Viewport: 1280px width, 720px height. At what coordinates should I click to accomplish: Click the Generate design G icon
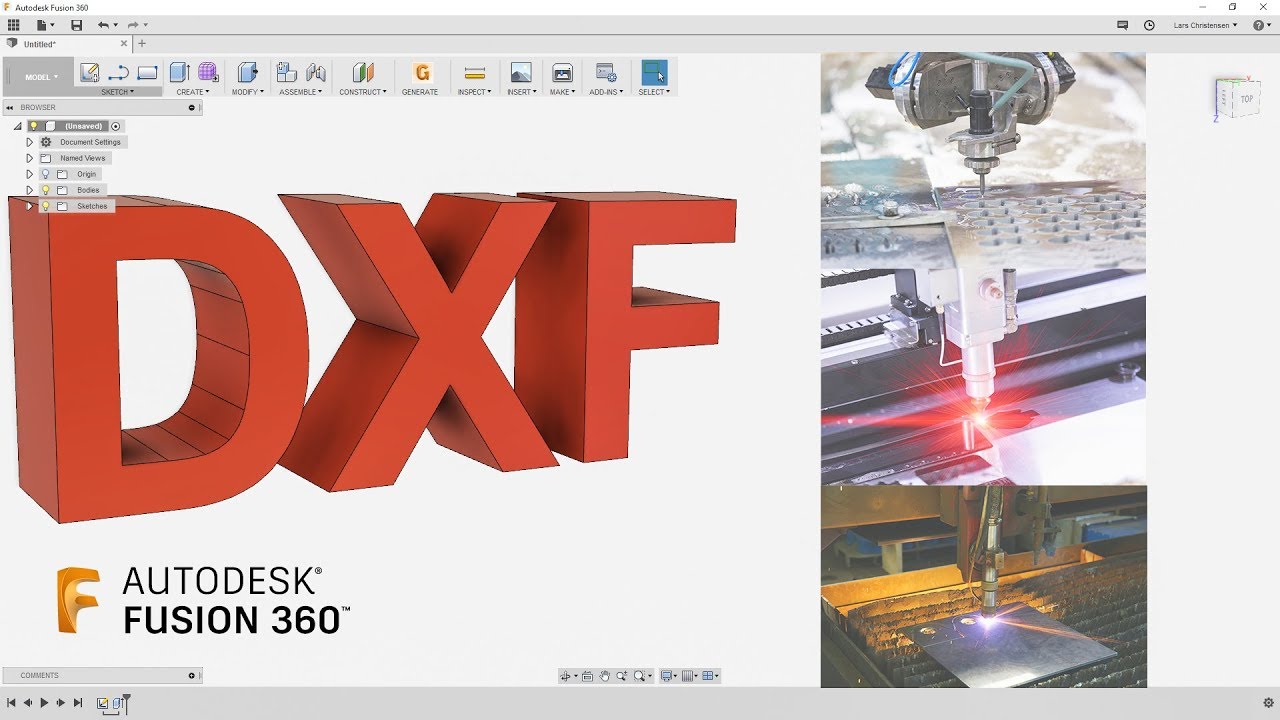click(x=422, y=72)
